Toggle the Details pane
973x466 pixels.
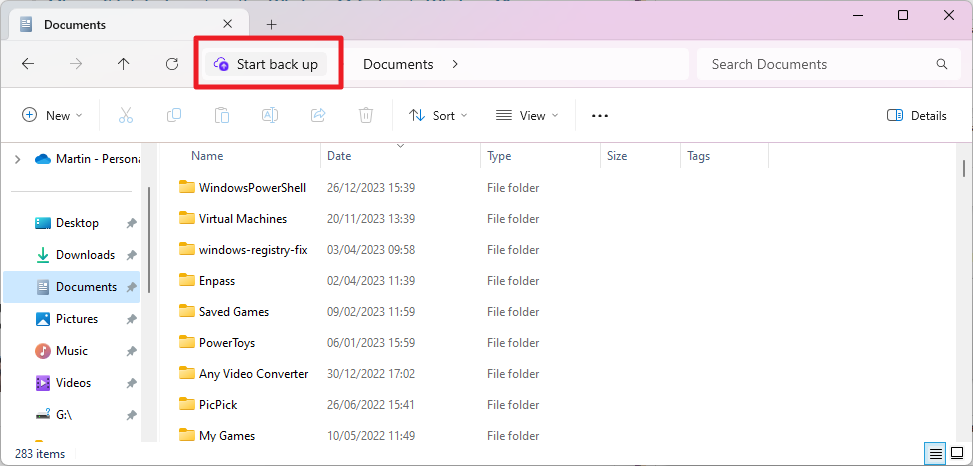917,115
